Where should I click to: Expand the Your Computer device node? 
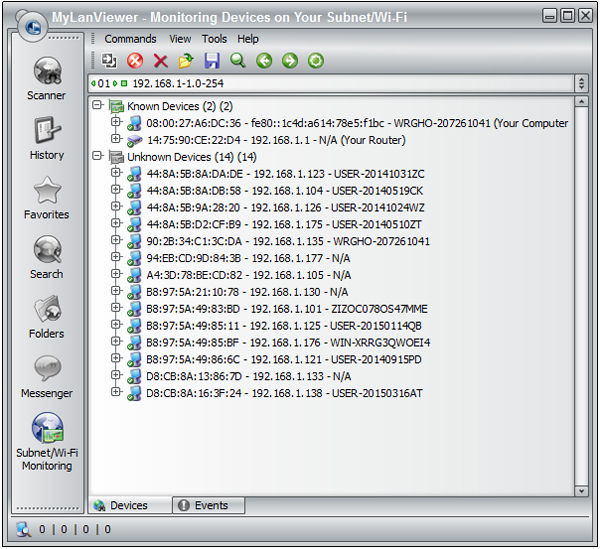point(116,122)
